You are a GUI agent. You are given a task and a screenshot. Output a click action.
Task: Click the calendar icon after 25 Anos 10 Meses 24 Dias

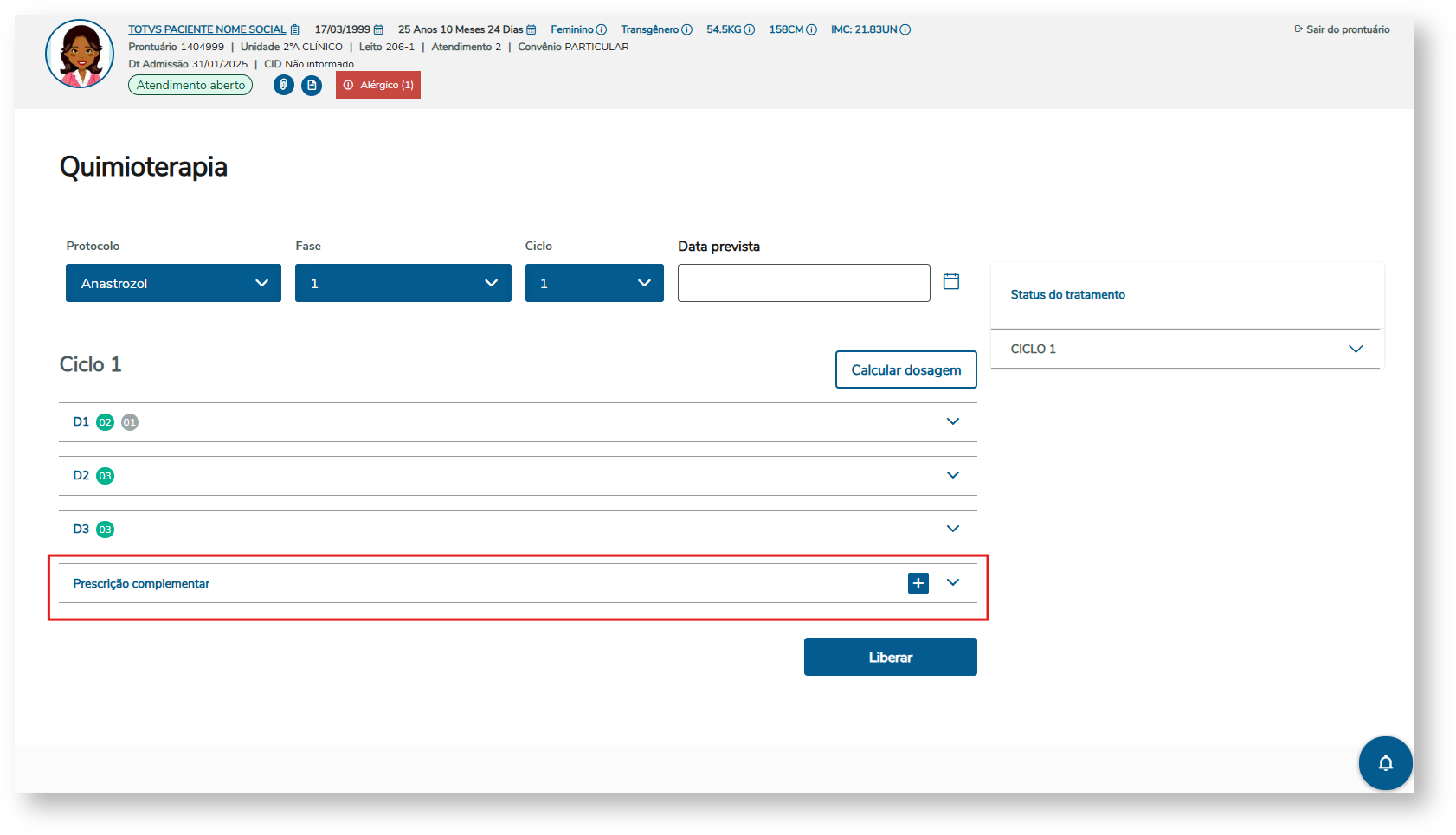point(532,29)
